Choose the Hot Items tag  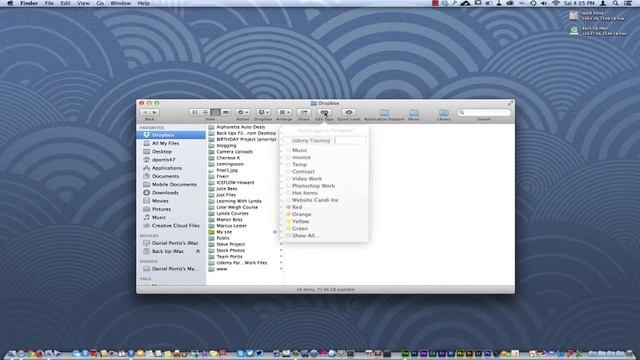pyautogui.click(x=304, y=193)
